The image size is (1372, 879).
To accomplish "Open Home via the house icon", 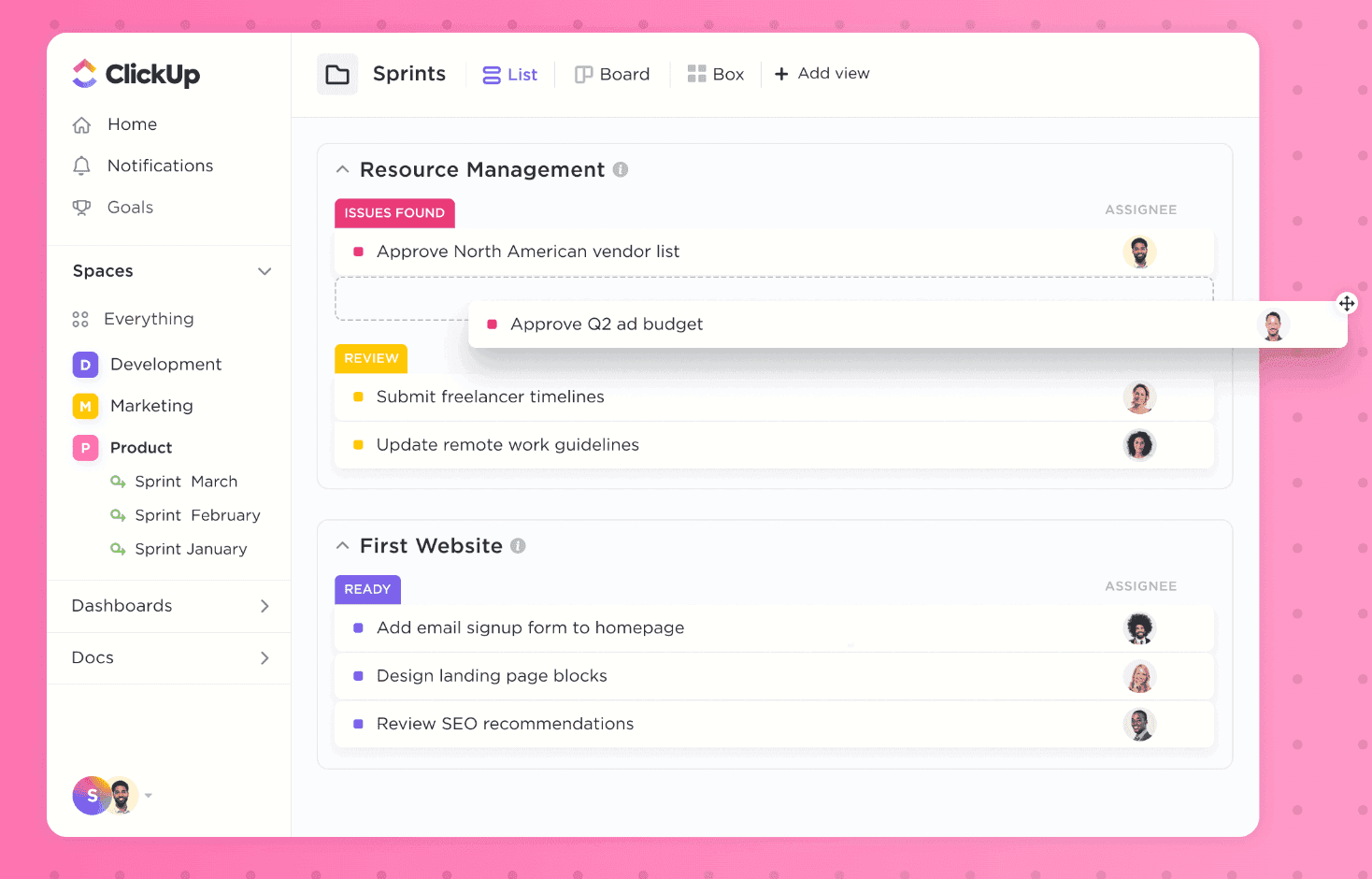I will (82, 125).
